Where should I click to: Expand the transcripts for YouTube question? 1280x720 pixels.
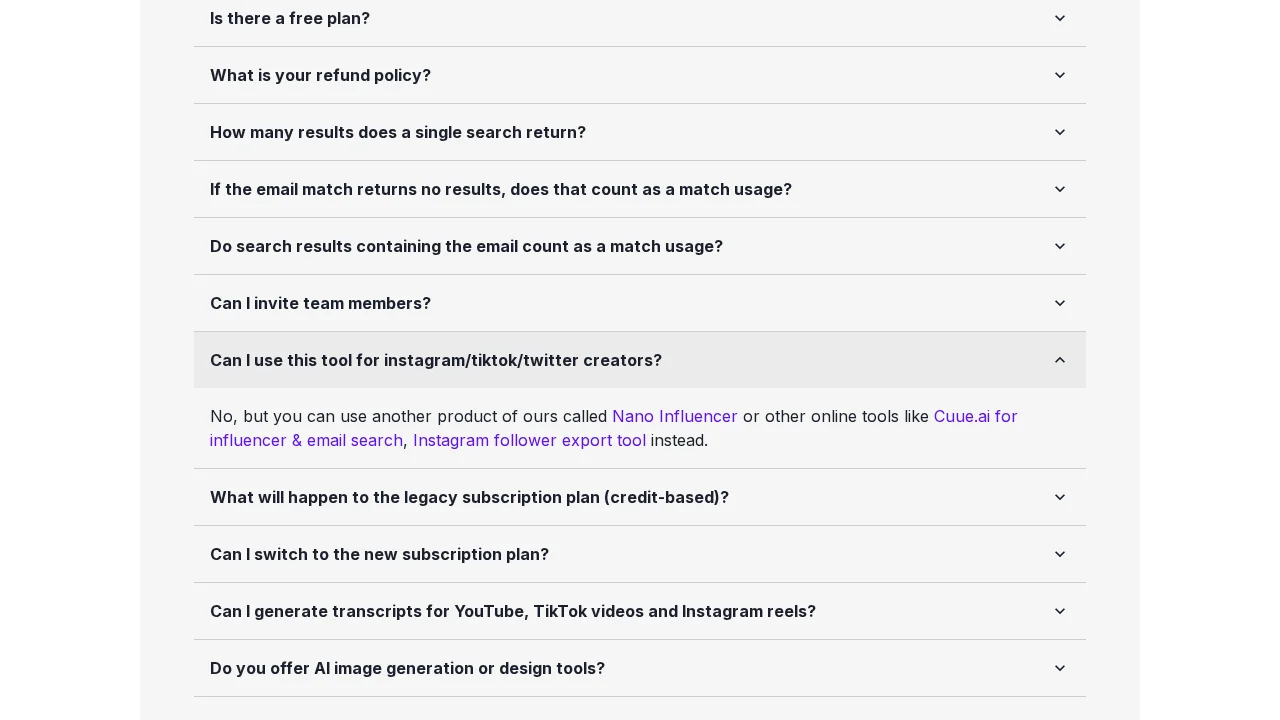(640, 611)
